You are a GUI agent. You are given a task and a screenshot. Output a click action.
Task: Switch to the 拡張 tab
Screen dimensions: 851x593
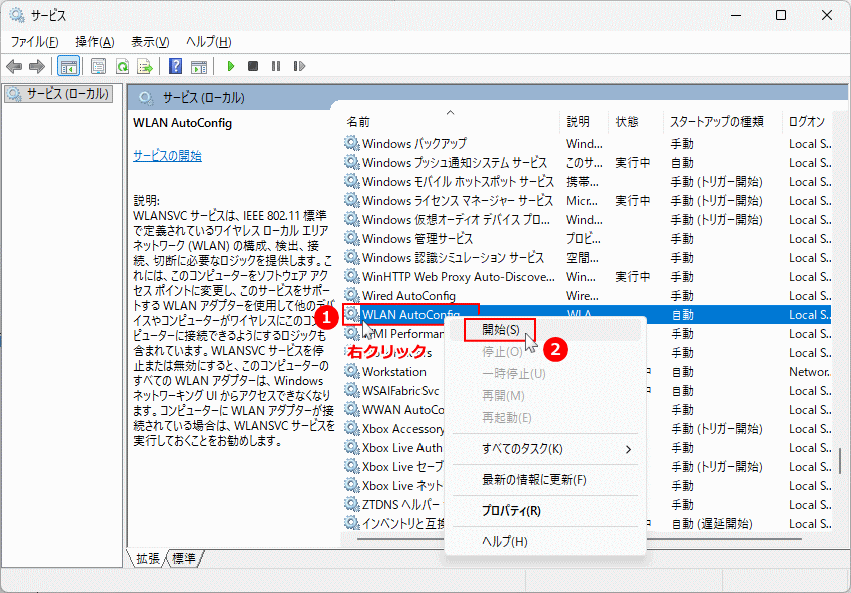pyautogui.click(x=147, y=558)
